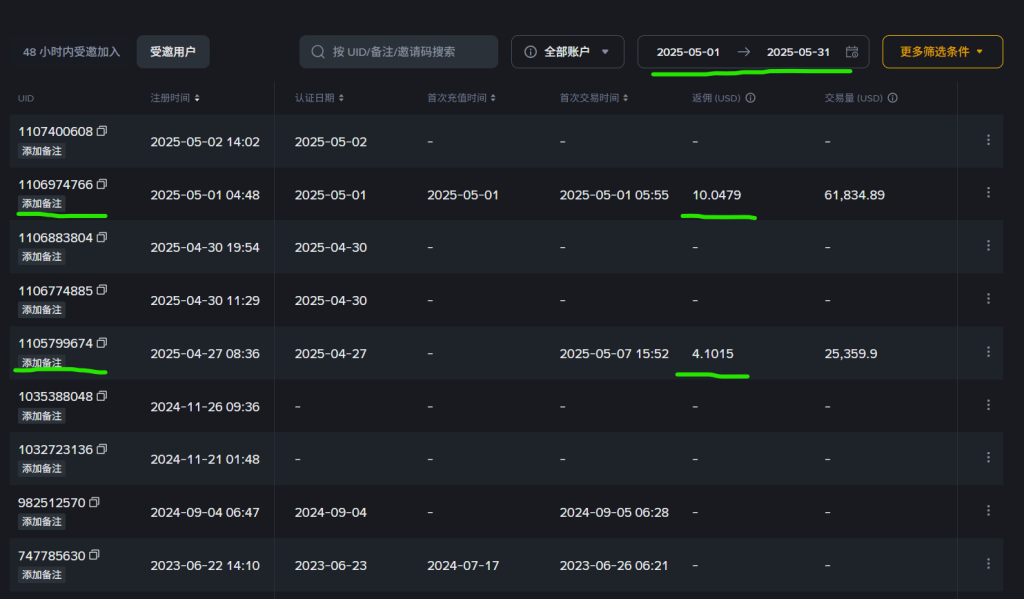Open three-dot menu for UID 1106974766 row
Screen dimensions: 1024x599
click(x=988, y=193)
